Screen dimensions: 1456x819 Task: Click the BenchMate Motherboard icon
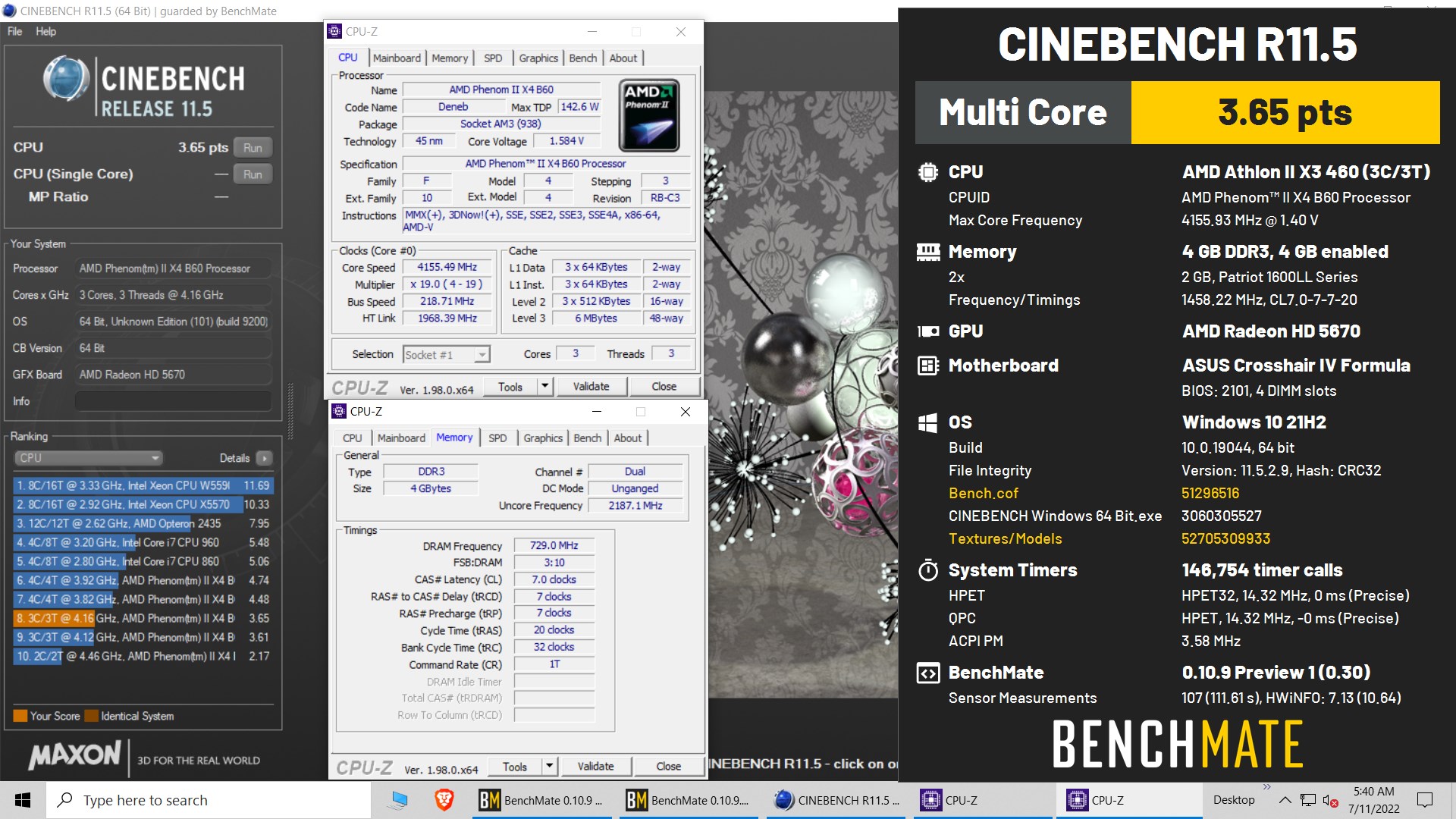coord(927,366)
